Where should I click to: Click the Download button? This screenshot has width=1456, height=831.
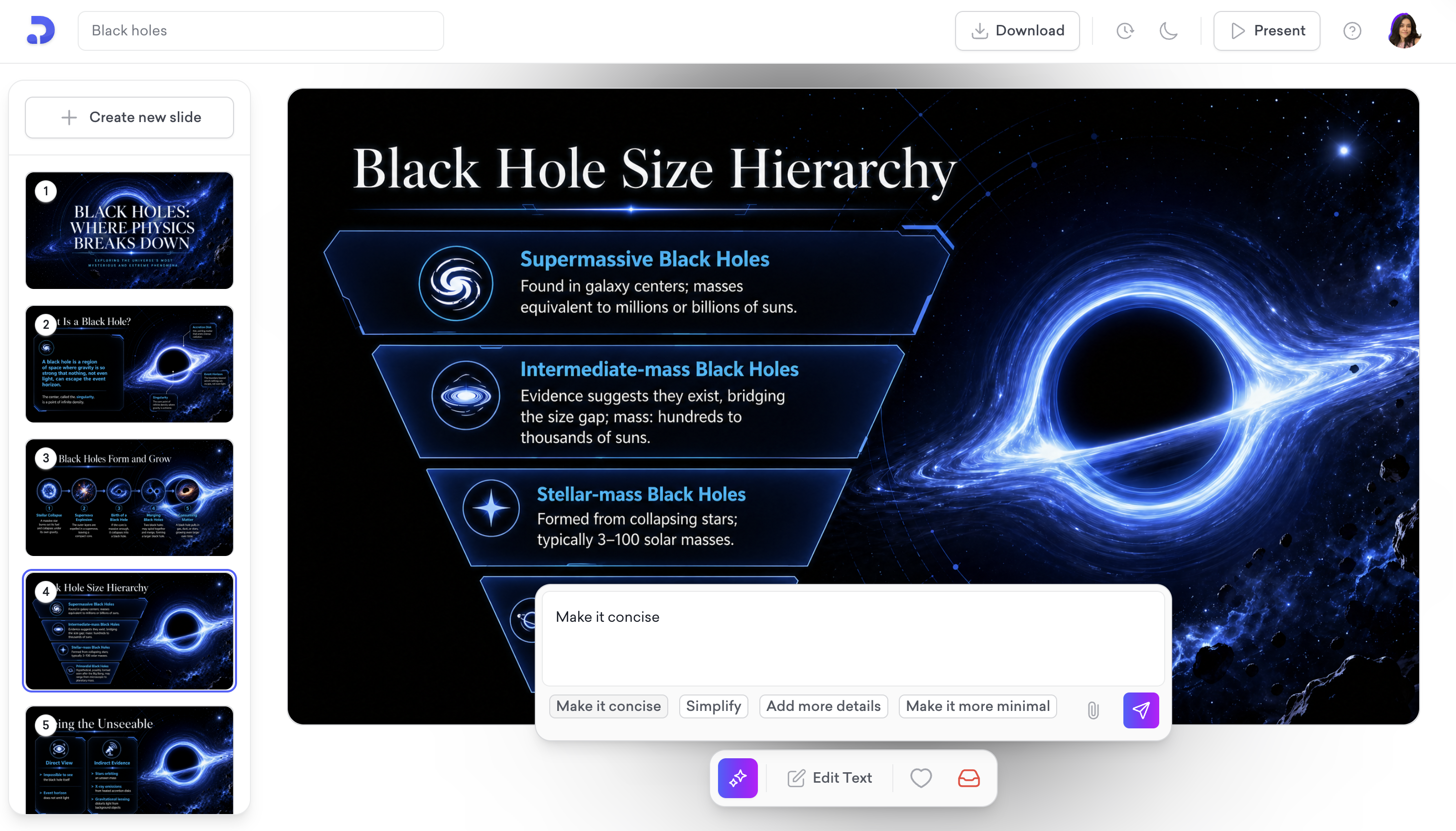(1017, 31)
